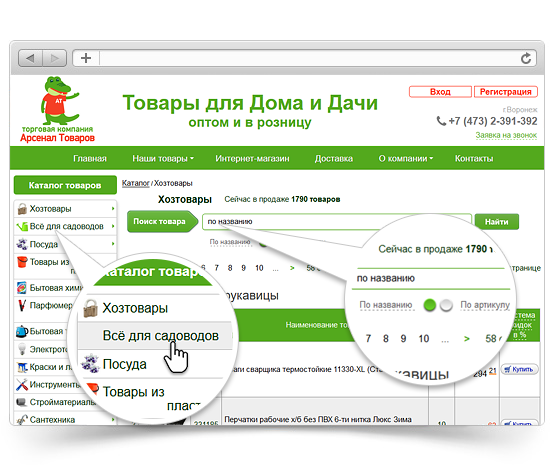The height and width of the screenshot is (465, 550).
Task: Click the plus new tab icon
Action: click(x=86, y=58)
